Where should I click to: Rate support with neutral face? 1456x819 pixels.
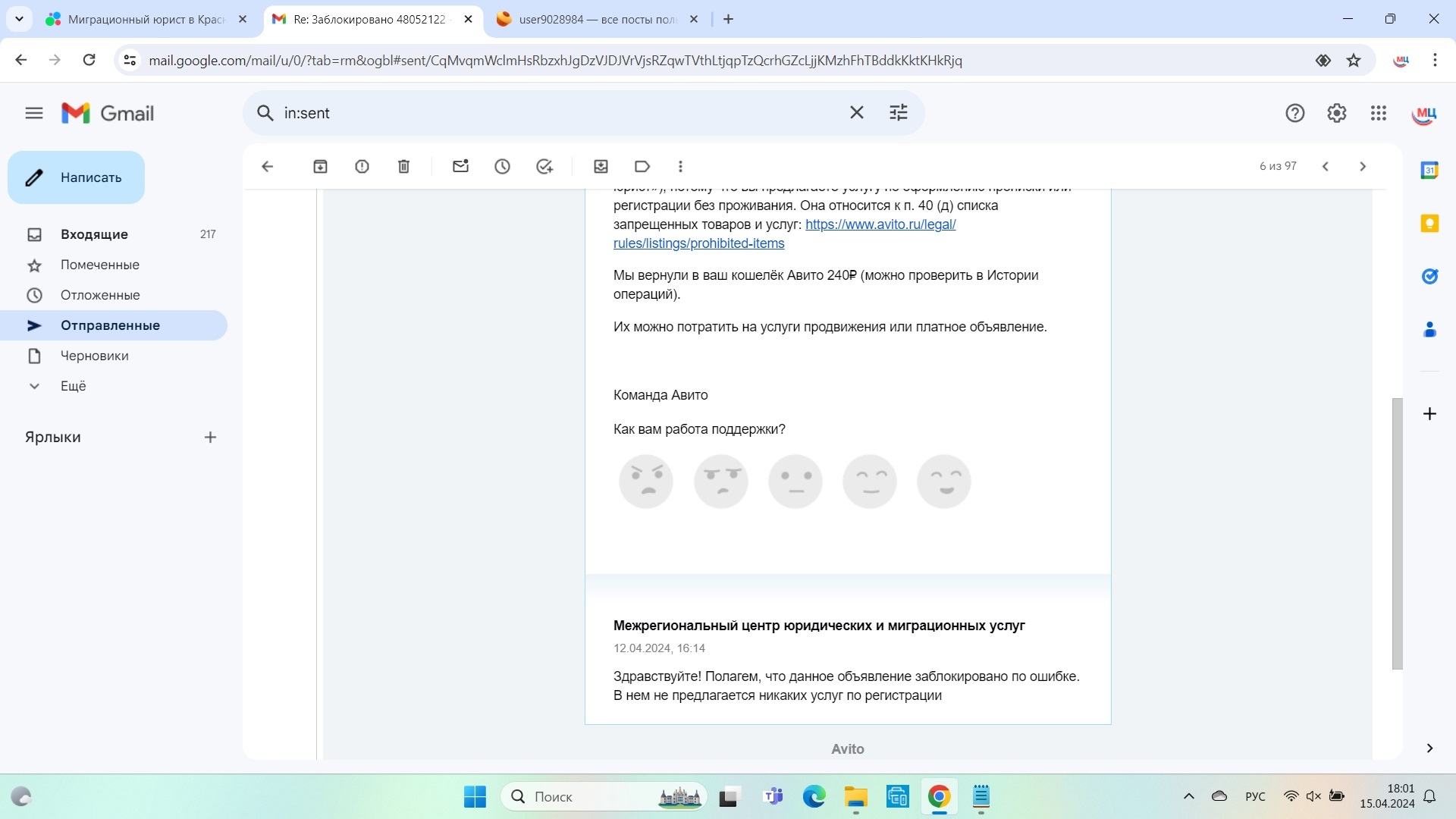795,482
